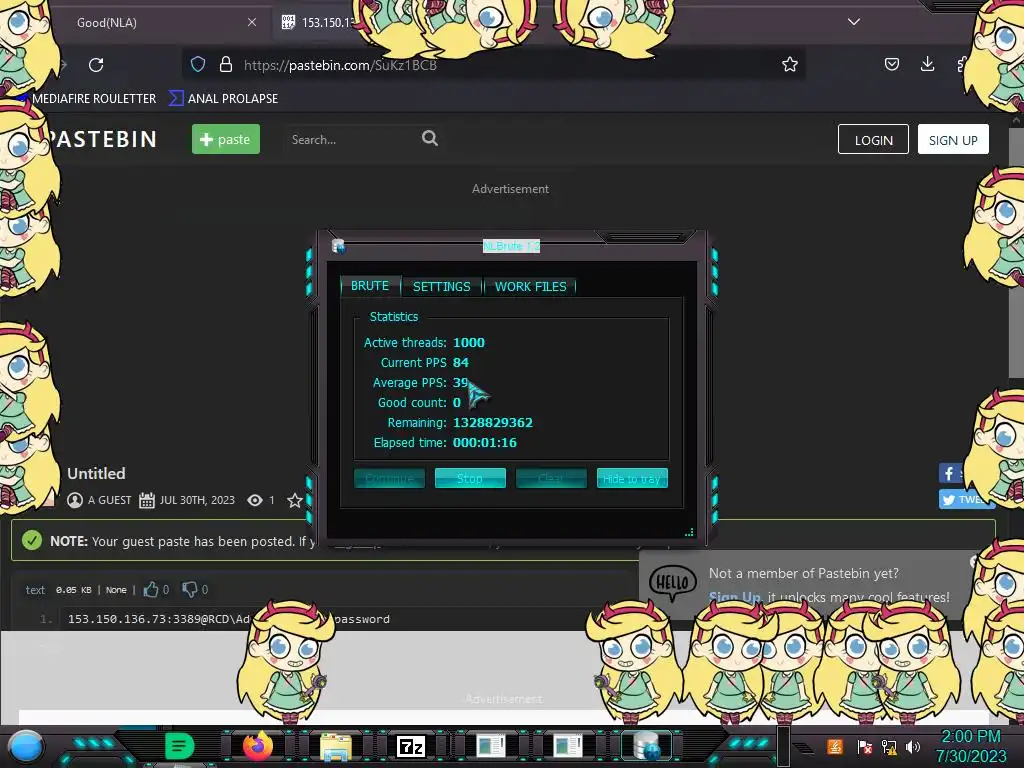This screenshot has height=768, width=1024.
Task: Click the calendar icon beside JUL 30TH
Action: pyautogui.click(x=147, y=500)
